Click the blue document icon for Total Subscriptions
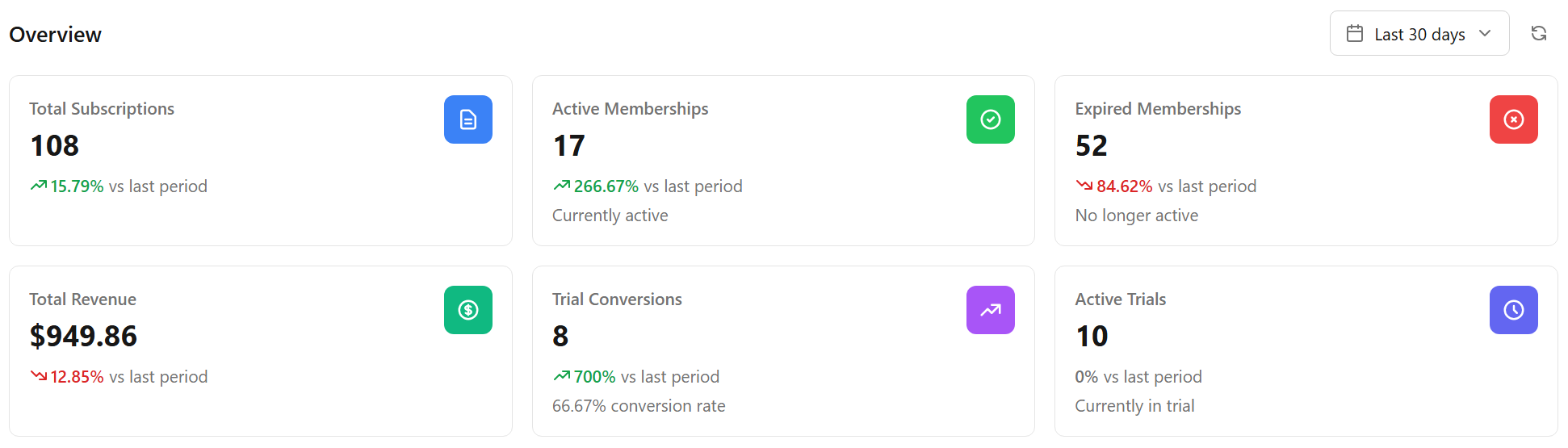 468,119
